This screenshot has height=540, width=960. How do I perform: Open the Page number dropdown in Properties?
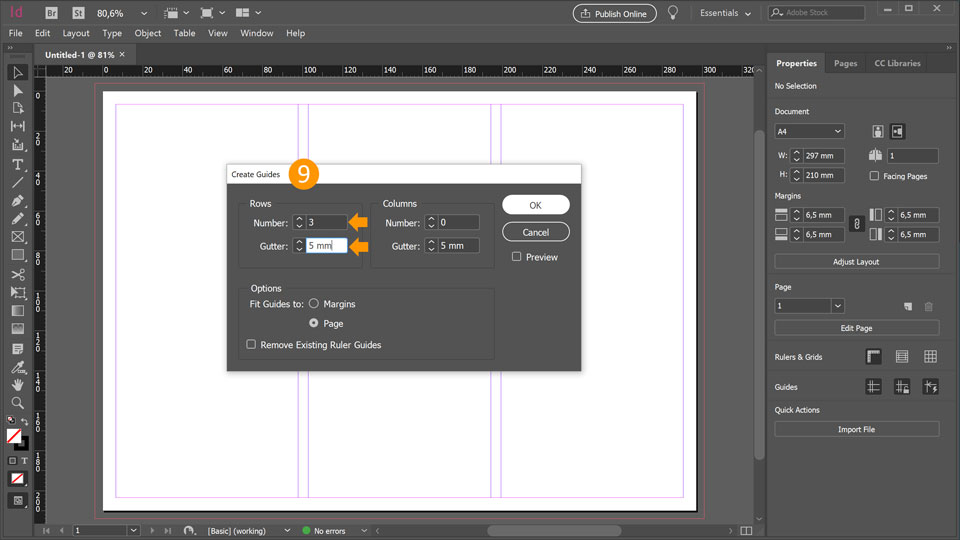click(838, 306)
